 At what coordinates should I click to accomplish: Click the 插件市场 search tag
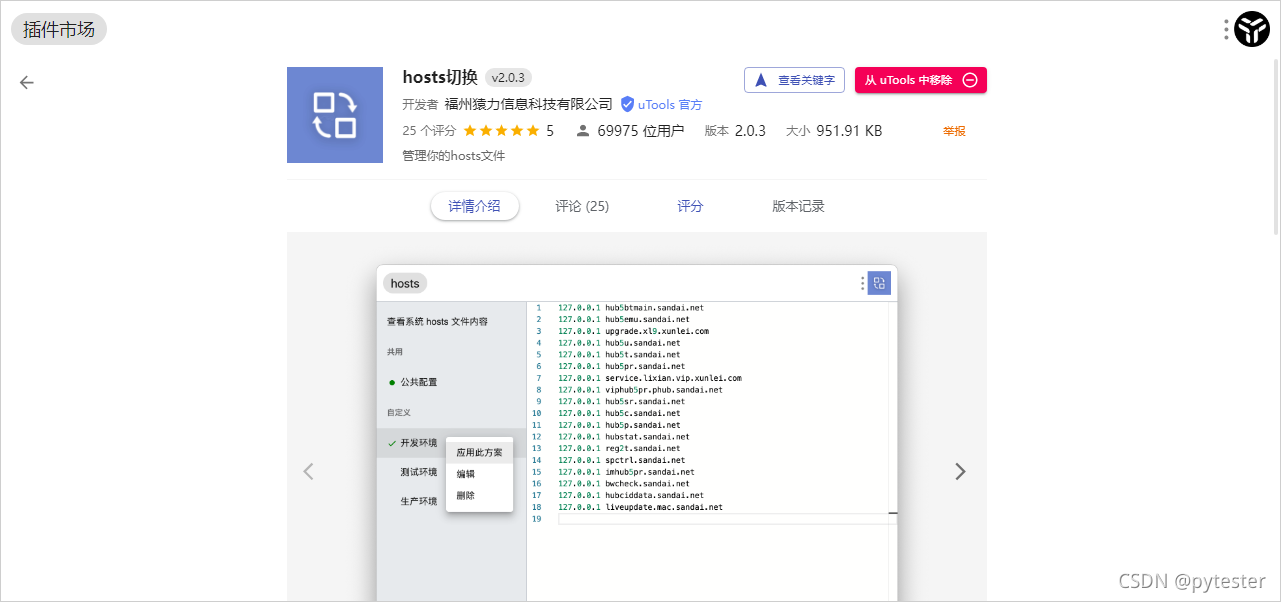pyautogui.click(x=59, y=30)
